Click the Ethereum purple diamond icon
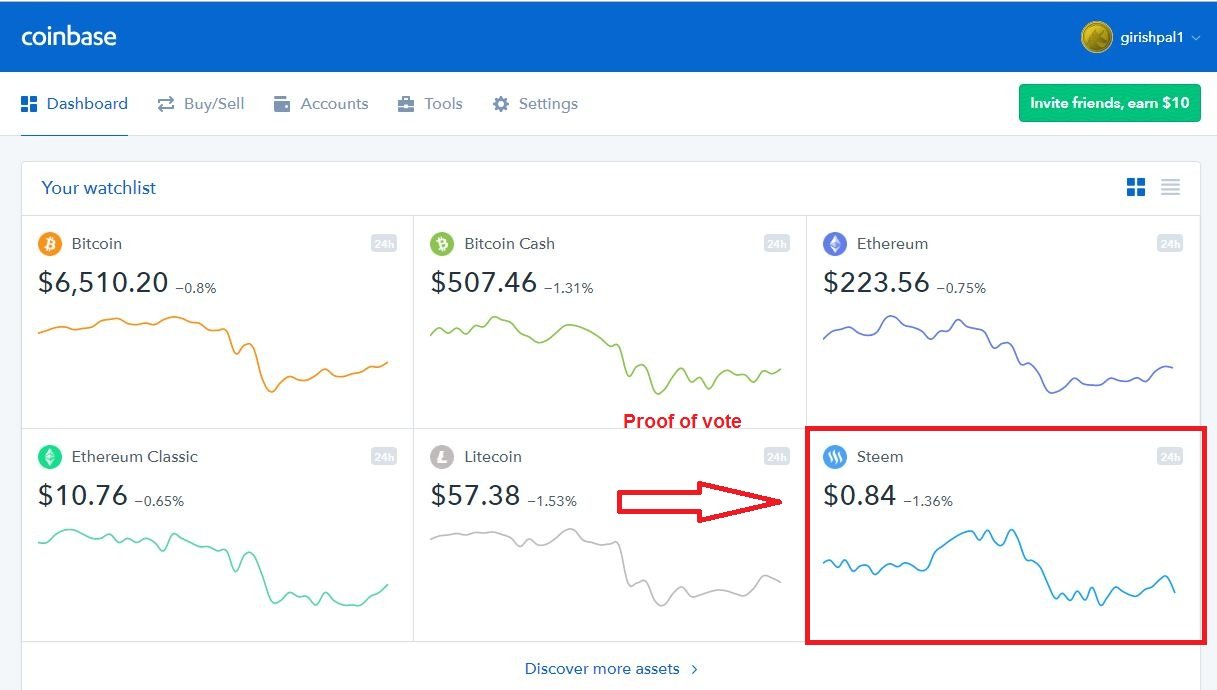 click(x=834, y=244)
